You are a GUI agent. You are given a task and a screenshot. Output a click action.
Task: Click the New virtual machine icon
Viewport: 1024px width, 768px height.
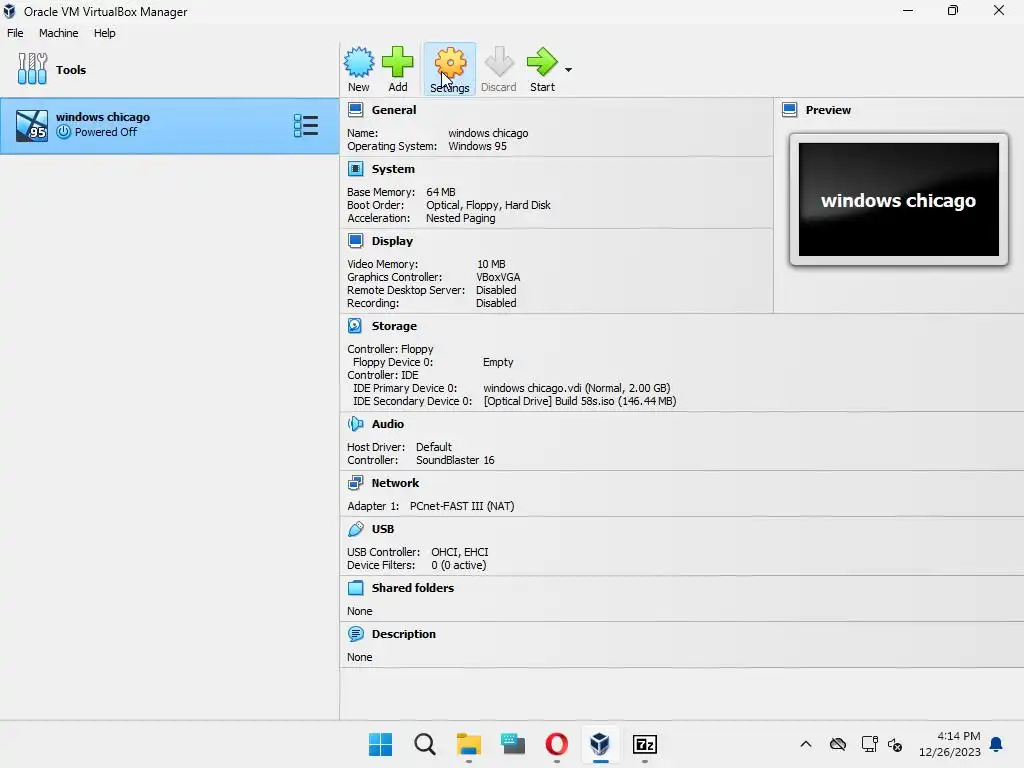359,63
